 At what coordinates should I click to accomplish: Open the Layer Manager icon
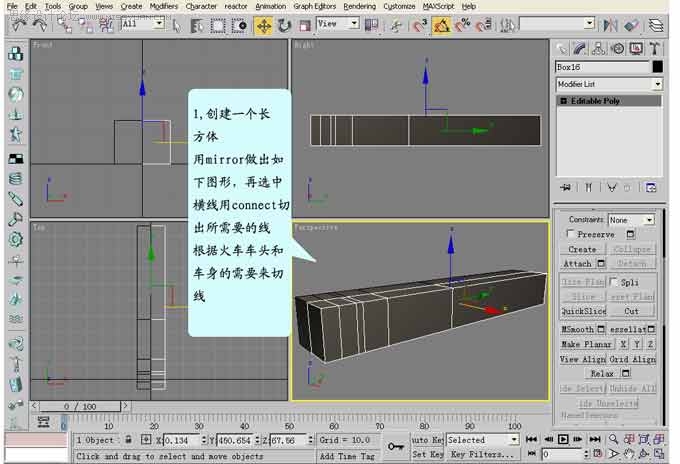[656, 26]
